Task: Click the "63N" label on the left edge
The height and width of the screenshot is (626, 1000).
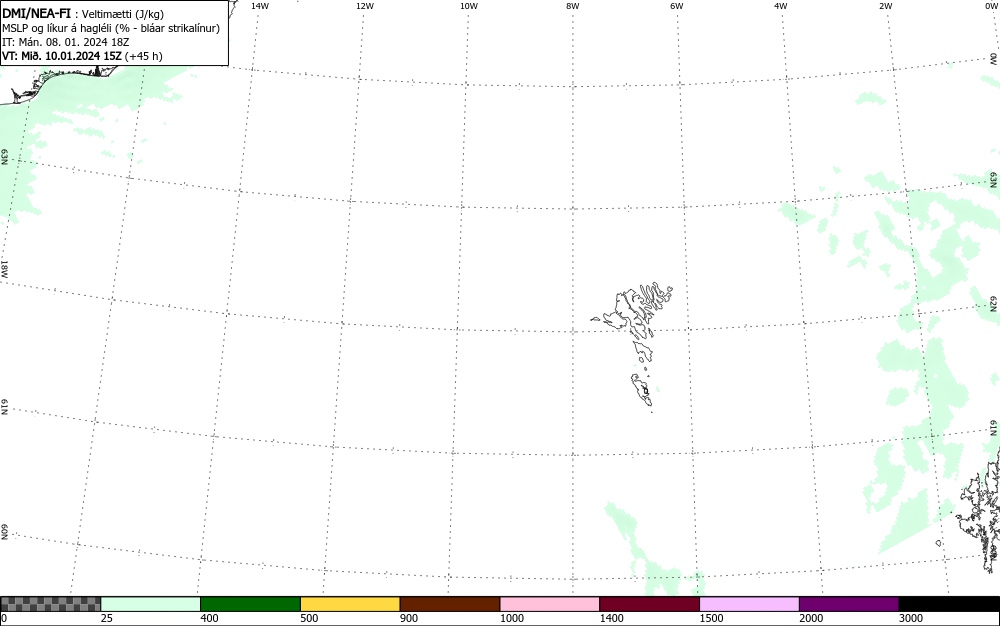Action: [x=4, y=157]
